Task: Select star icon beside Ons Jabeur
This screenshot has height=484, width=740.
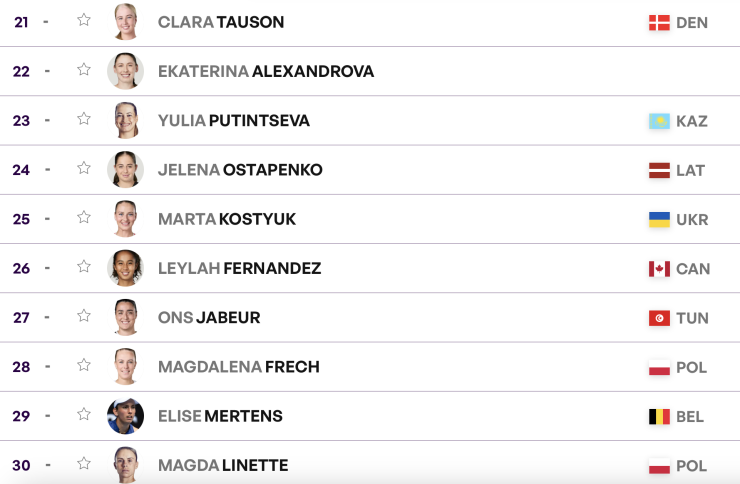Action: pos(84,316)
